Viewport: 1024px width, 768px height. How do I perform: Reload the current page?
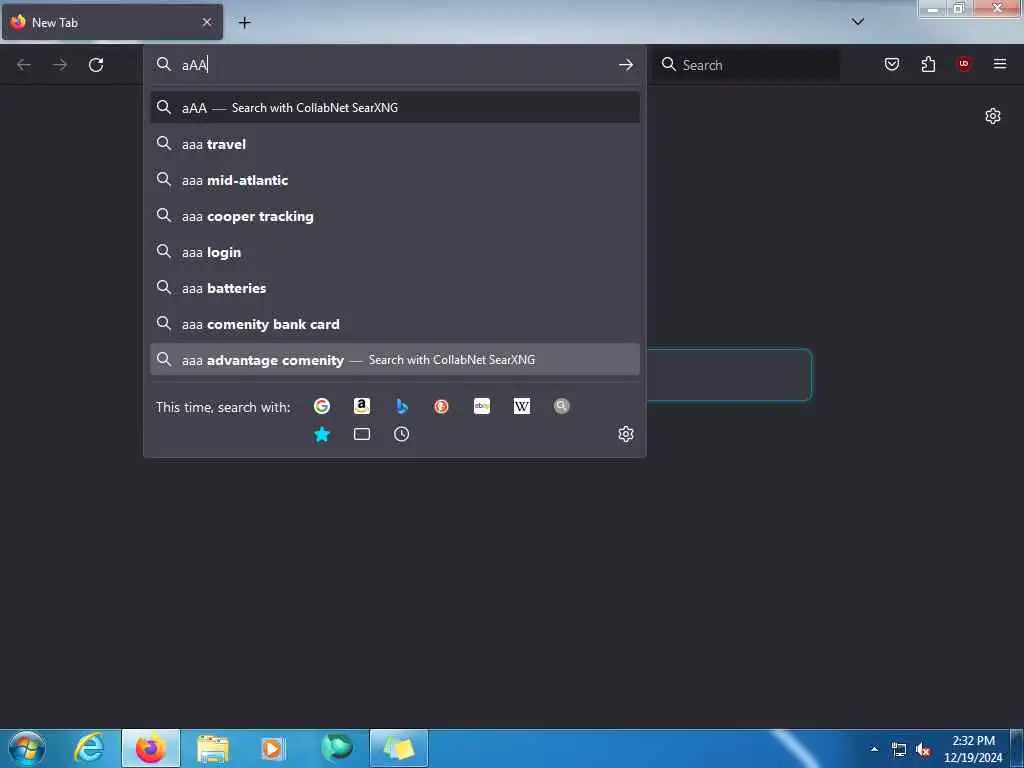point(96,65)
